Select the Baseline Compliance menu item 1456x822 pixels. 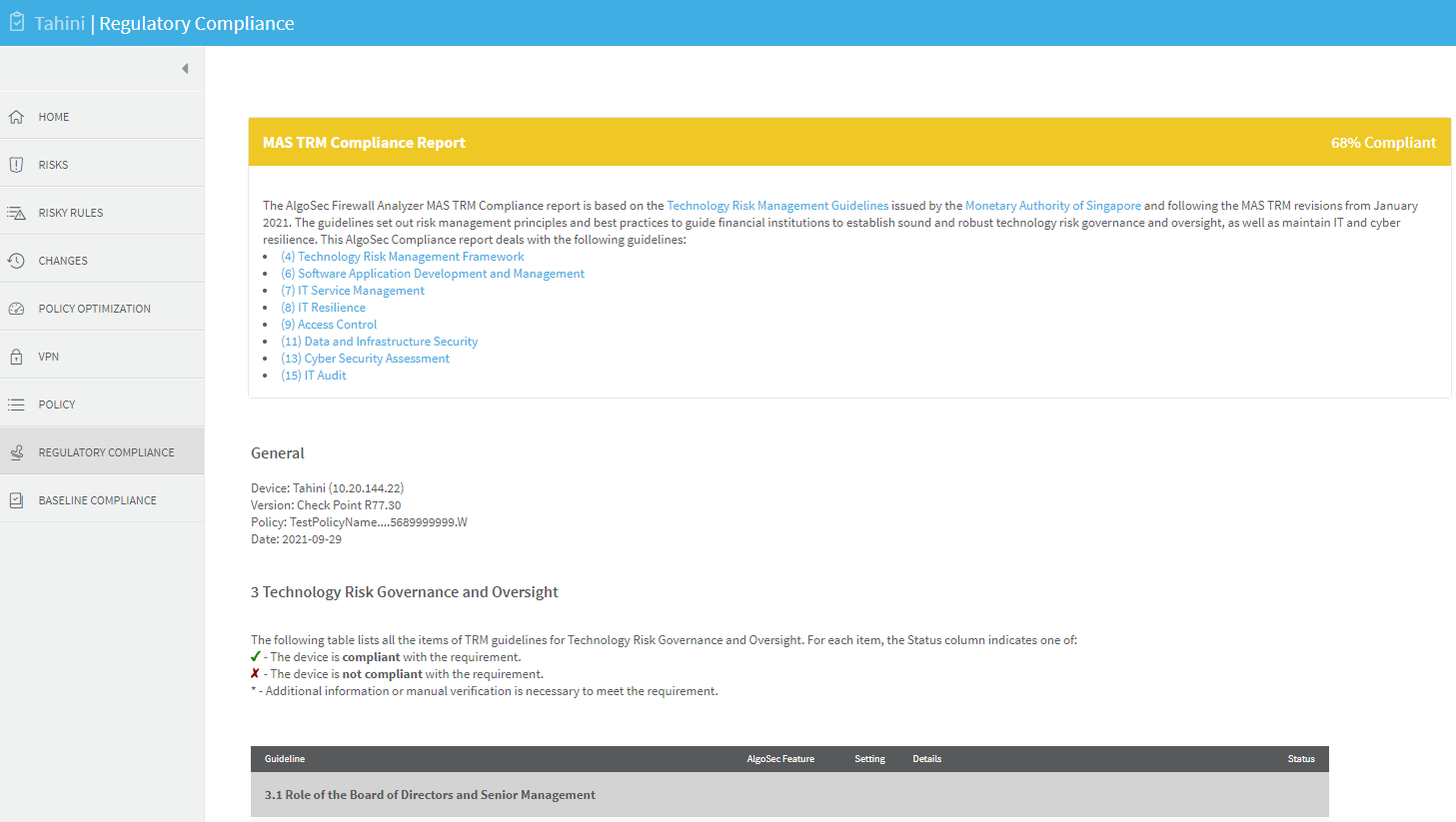97,500
